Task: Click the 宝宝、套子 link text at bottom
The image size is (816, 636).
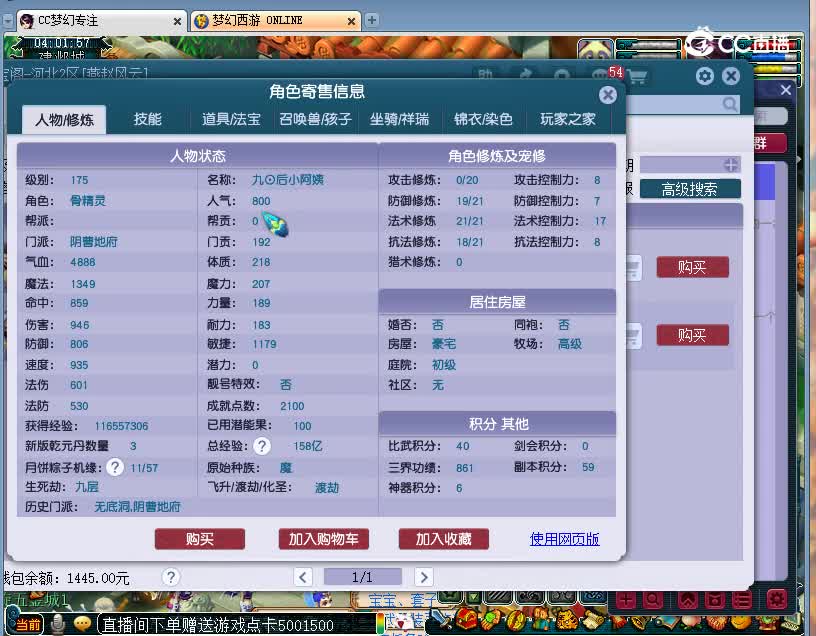Action: pos(402,601)
